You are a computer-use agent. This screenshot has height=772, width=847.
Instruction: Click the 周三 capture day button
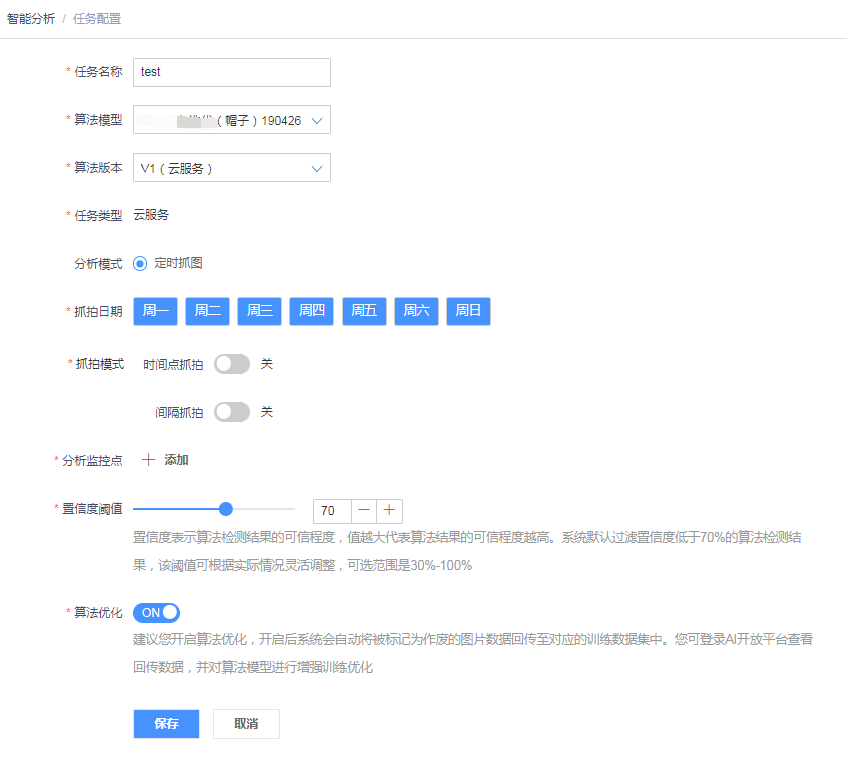click(x=259, y=311)
